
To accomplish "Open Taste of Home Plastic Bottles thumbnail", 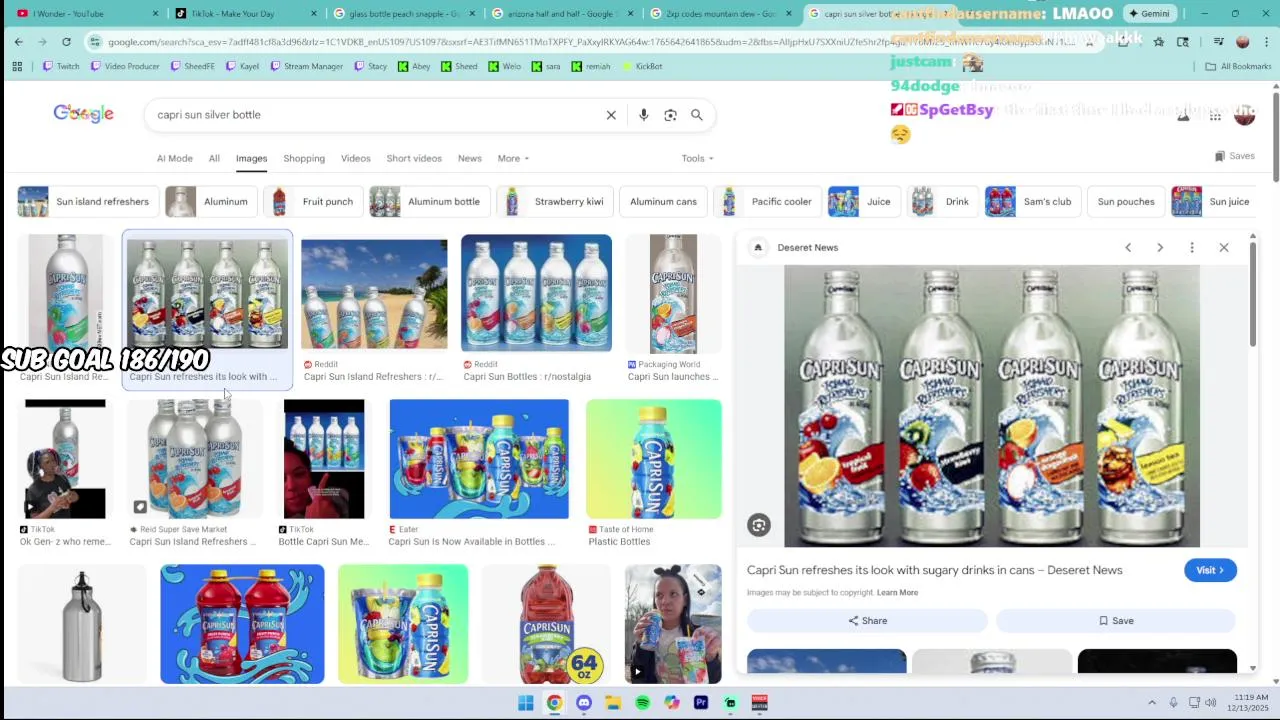I will (x=654, y=459).
